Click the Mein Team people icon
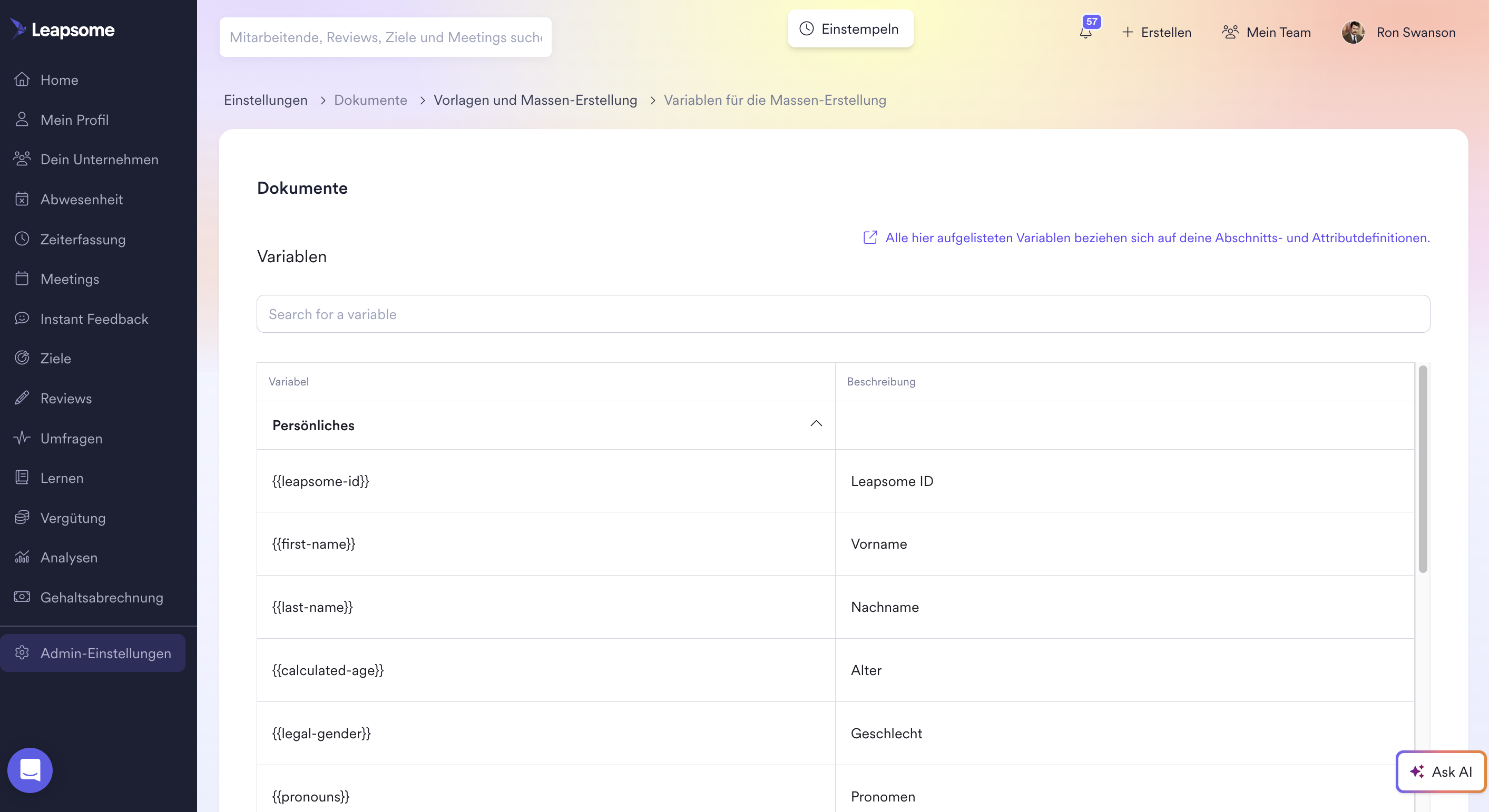1489x812 pixels. point(1230,32)
